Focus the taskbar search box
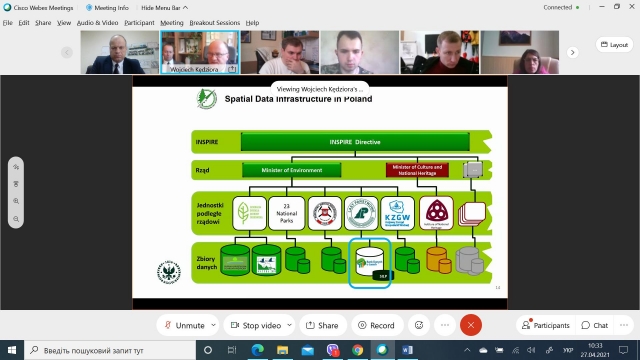 pyautogui.click(x=110, y=350)
